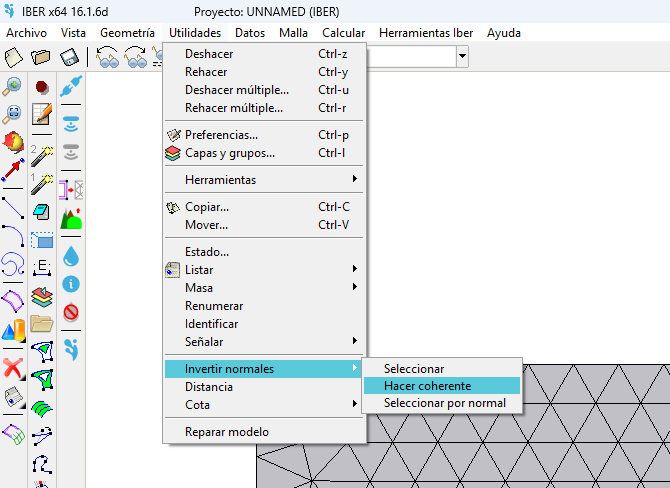The image size is (670, 488).
Task: Click the blue polyline with points icon
Action: click(42, 464)
